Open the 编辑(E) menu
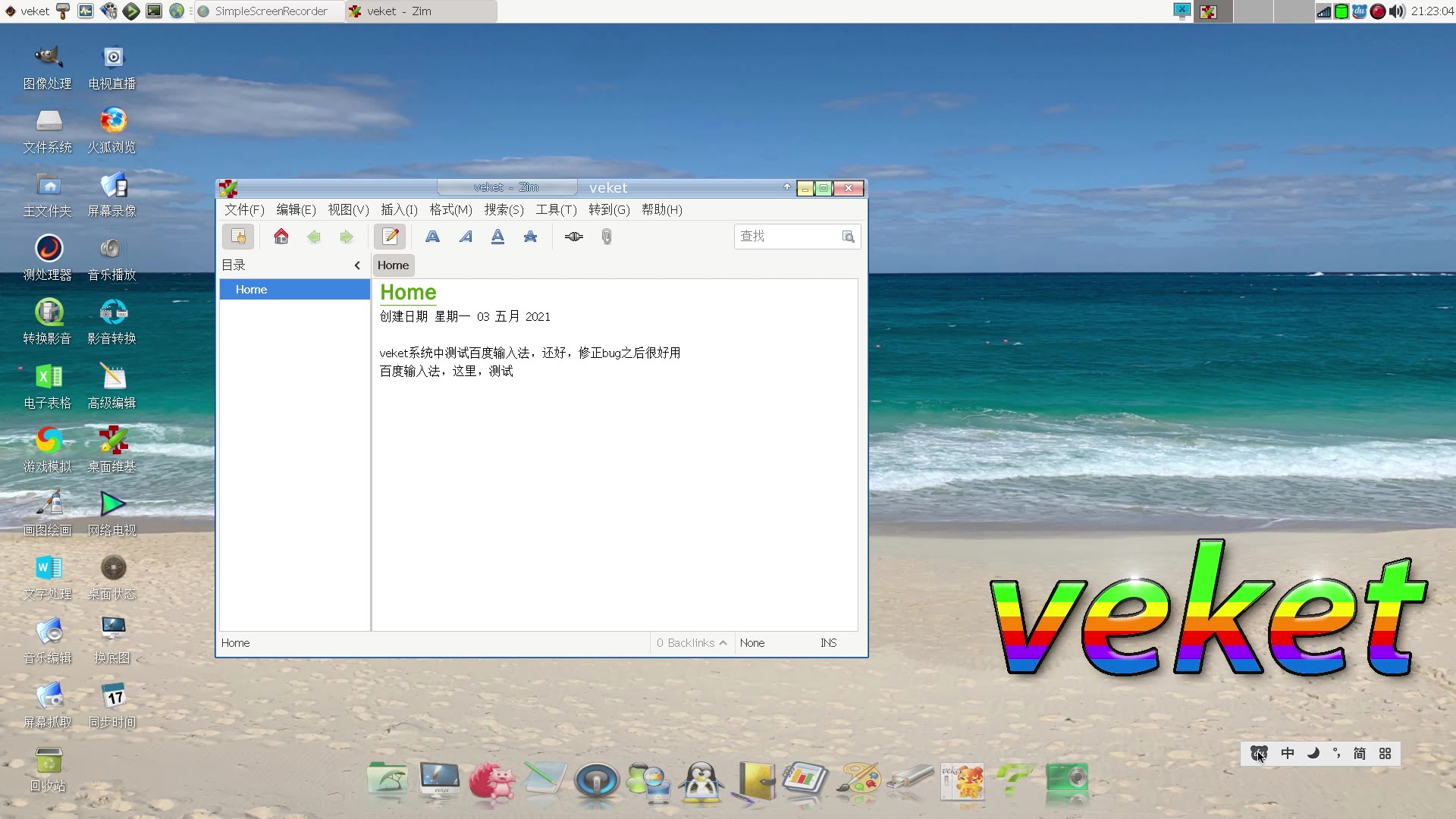The width and height of the screenshot is (1456, 819). [x=296, y=210]
